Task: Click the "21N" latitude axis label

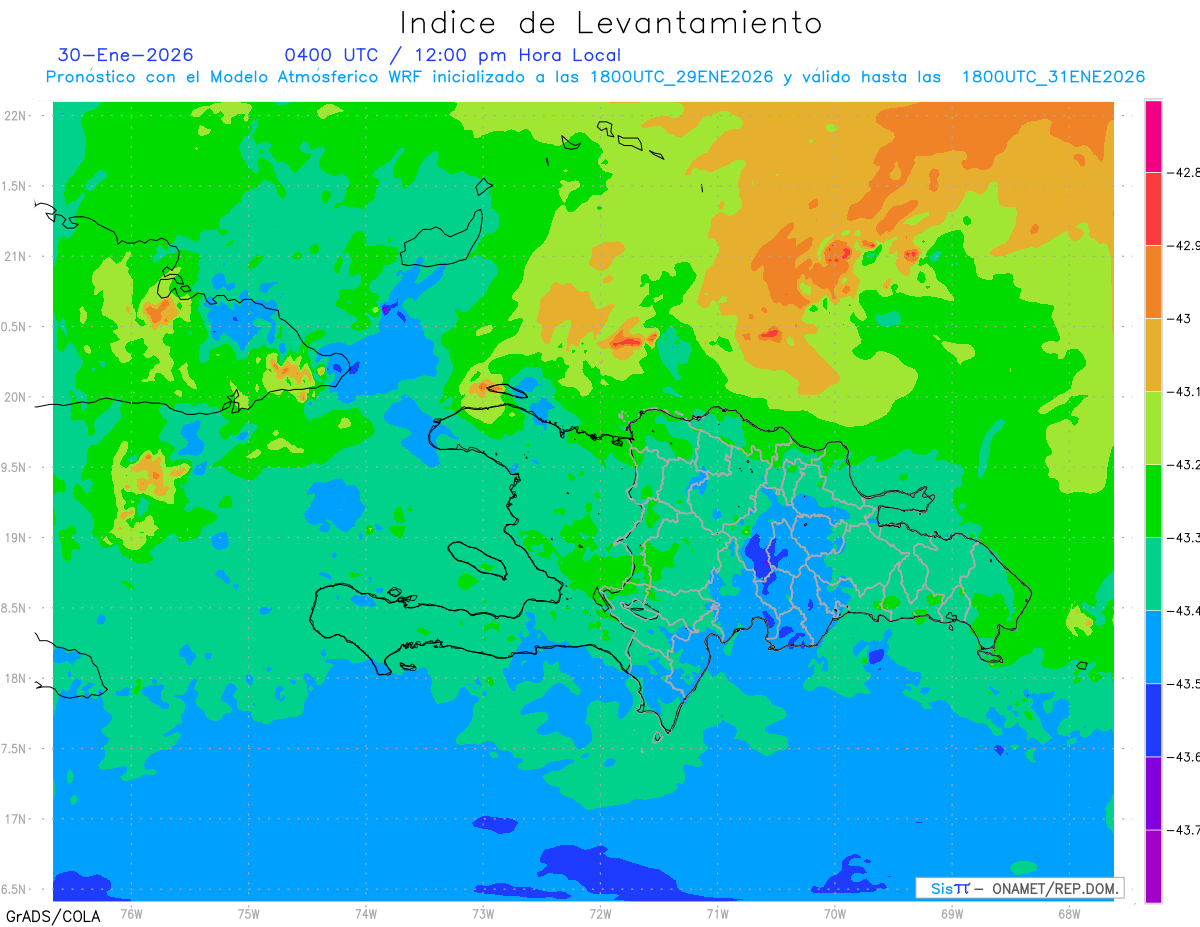Action: click(17, 256)
